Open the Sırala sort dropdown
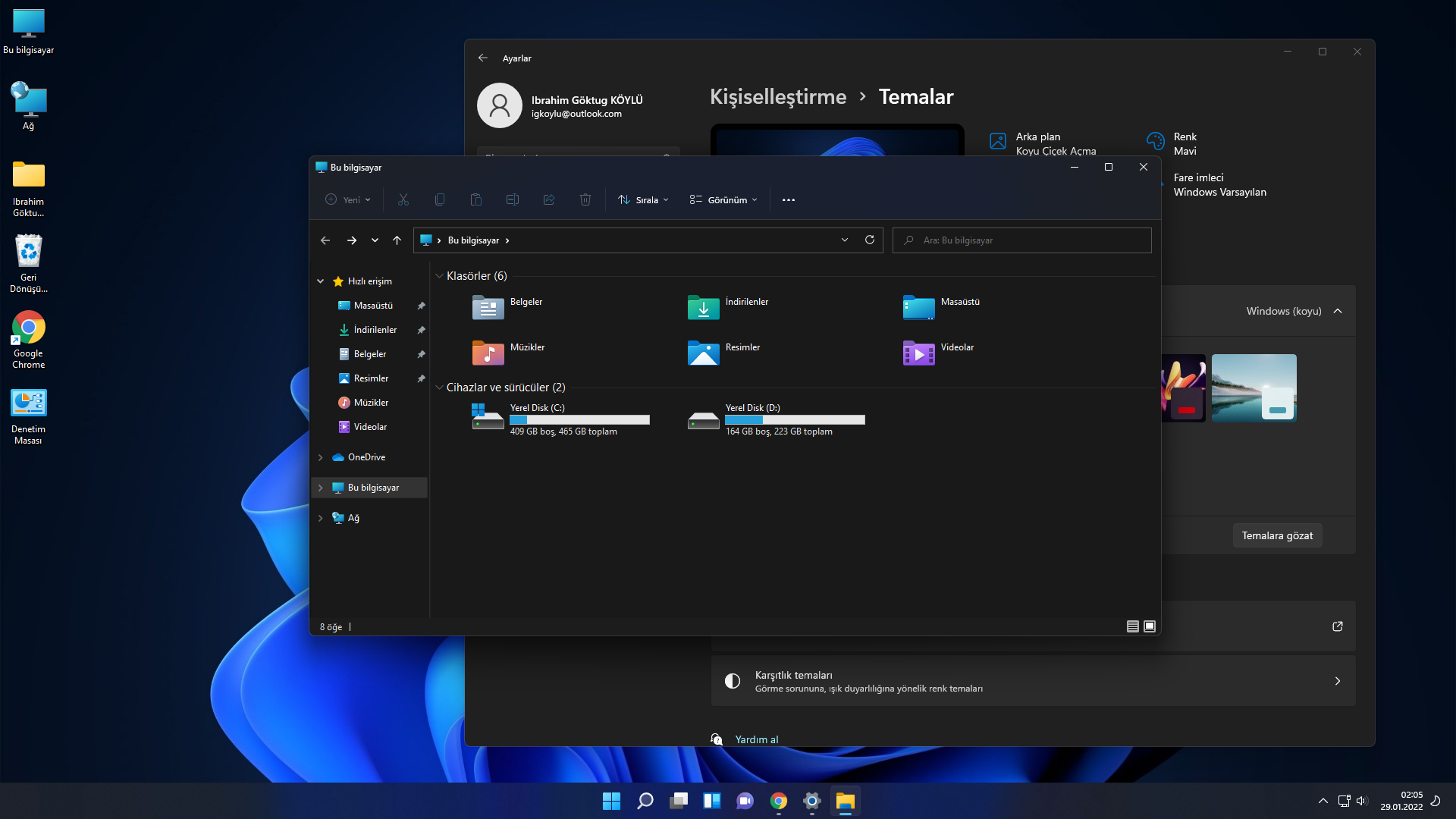The height and width of the screenshot is (819, 1456). (x=643, y=199)
